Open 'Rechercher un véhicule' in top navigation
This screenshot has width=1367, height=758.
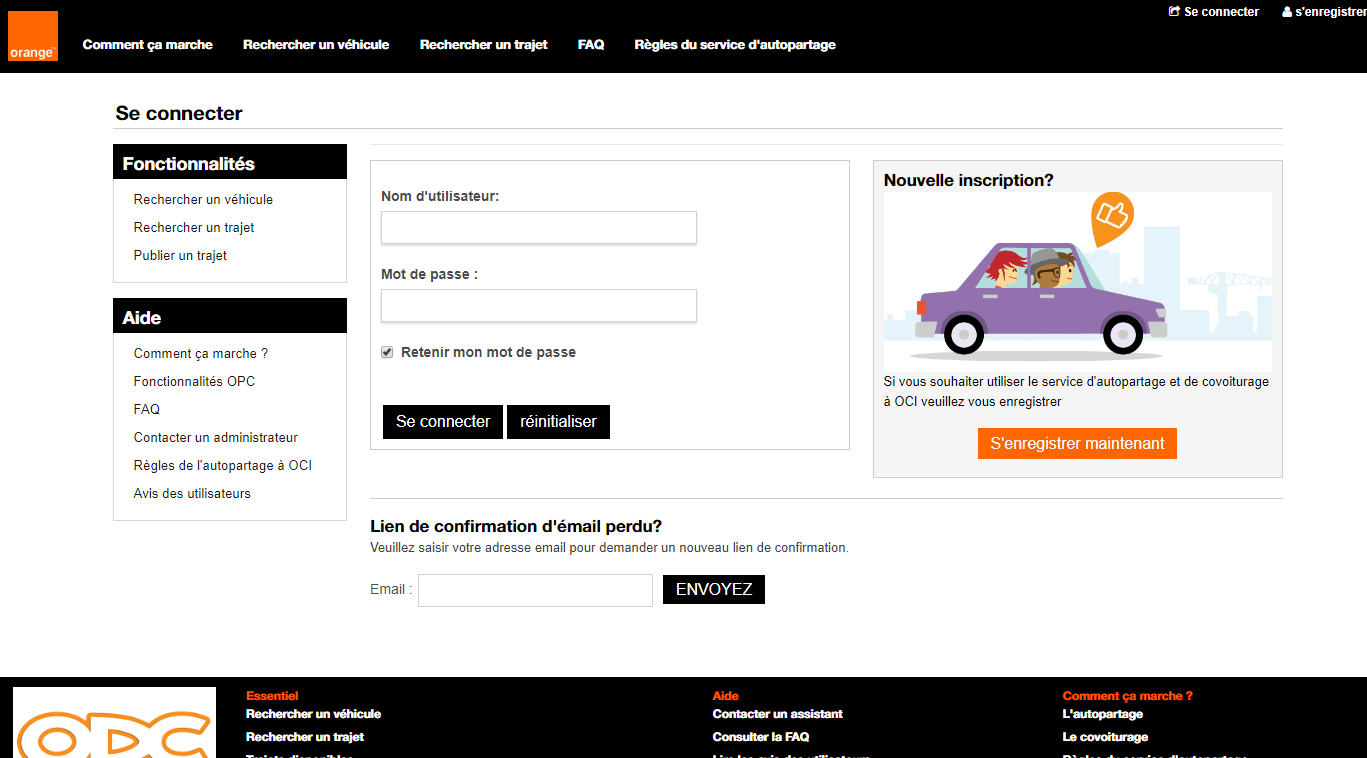[x=316, y=45]
